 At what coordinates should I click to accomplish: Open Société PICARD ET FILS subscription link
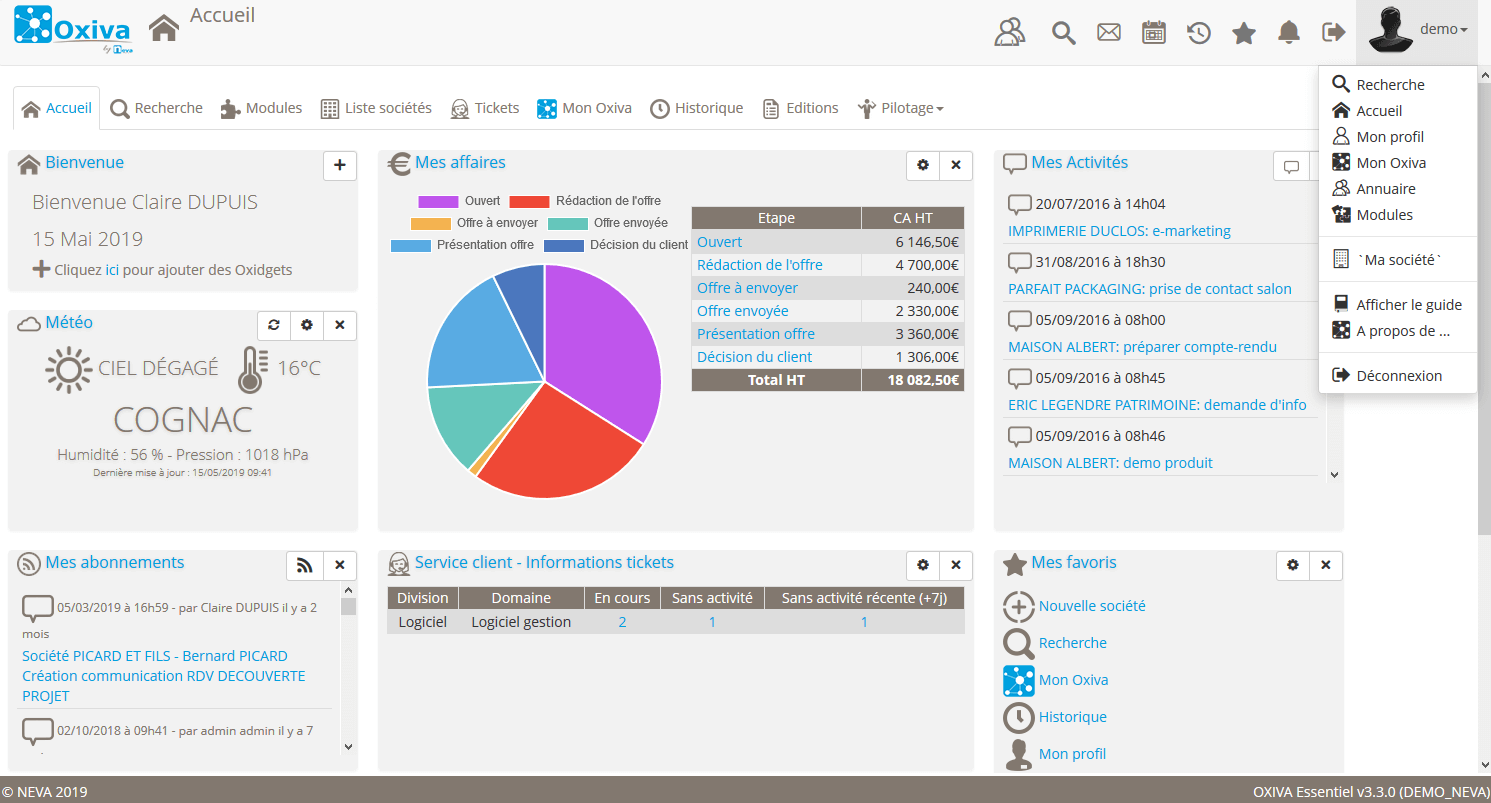pyautogui.click(x=164, y=676)
